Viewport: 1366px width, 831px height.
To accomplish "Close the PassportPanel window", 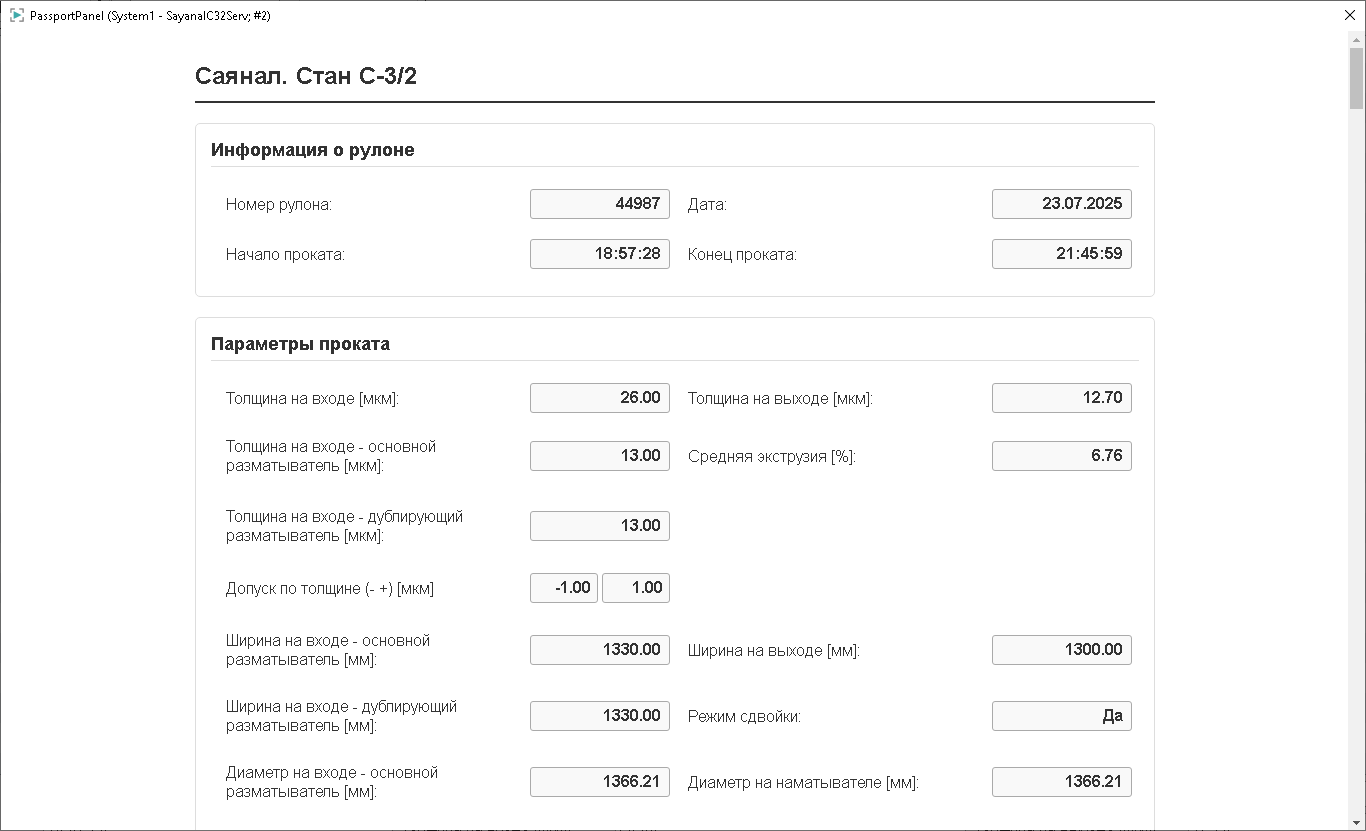I will [1349, 16].
